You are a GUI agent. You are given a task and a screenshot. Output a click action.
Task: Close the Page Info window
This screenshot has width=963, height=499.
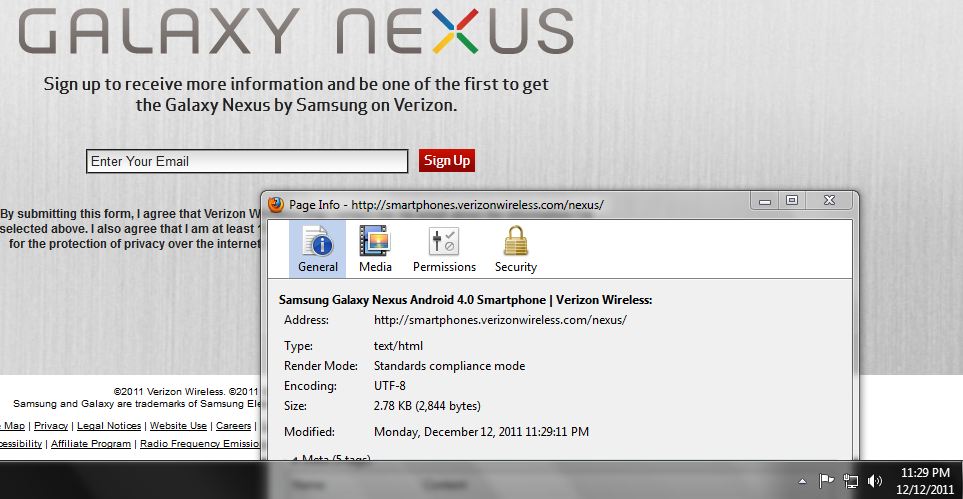pyautogui.click(x=829, y=200)
